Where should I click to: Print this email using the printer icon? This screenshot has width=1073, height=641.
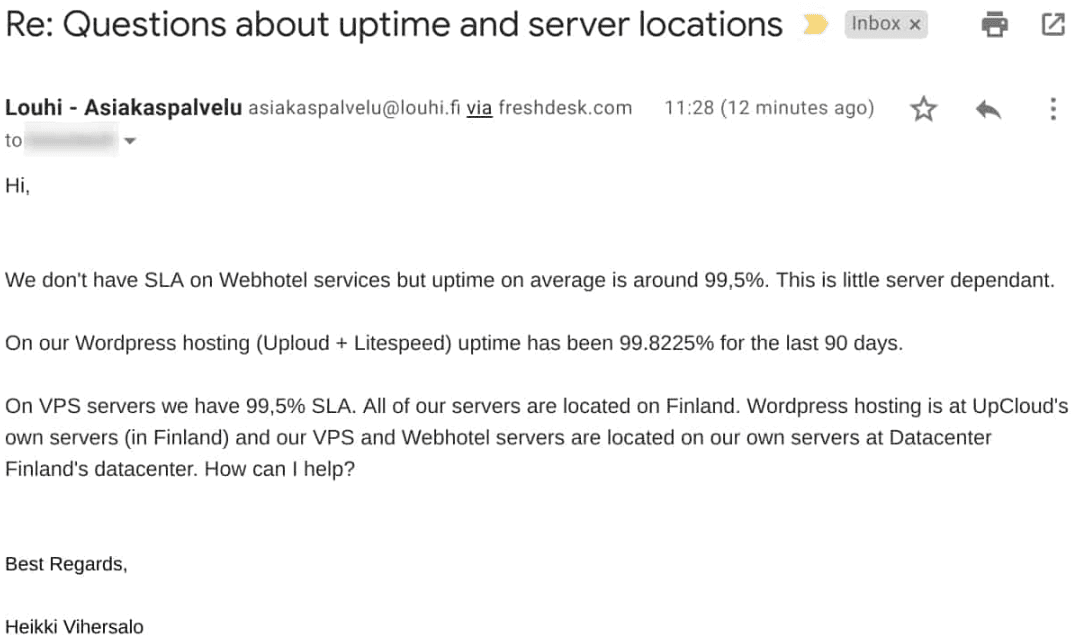tap(994, 25)
